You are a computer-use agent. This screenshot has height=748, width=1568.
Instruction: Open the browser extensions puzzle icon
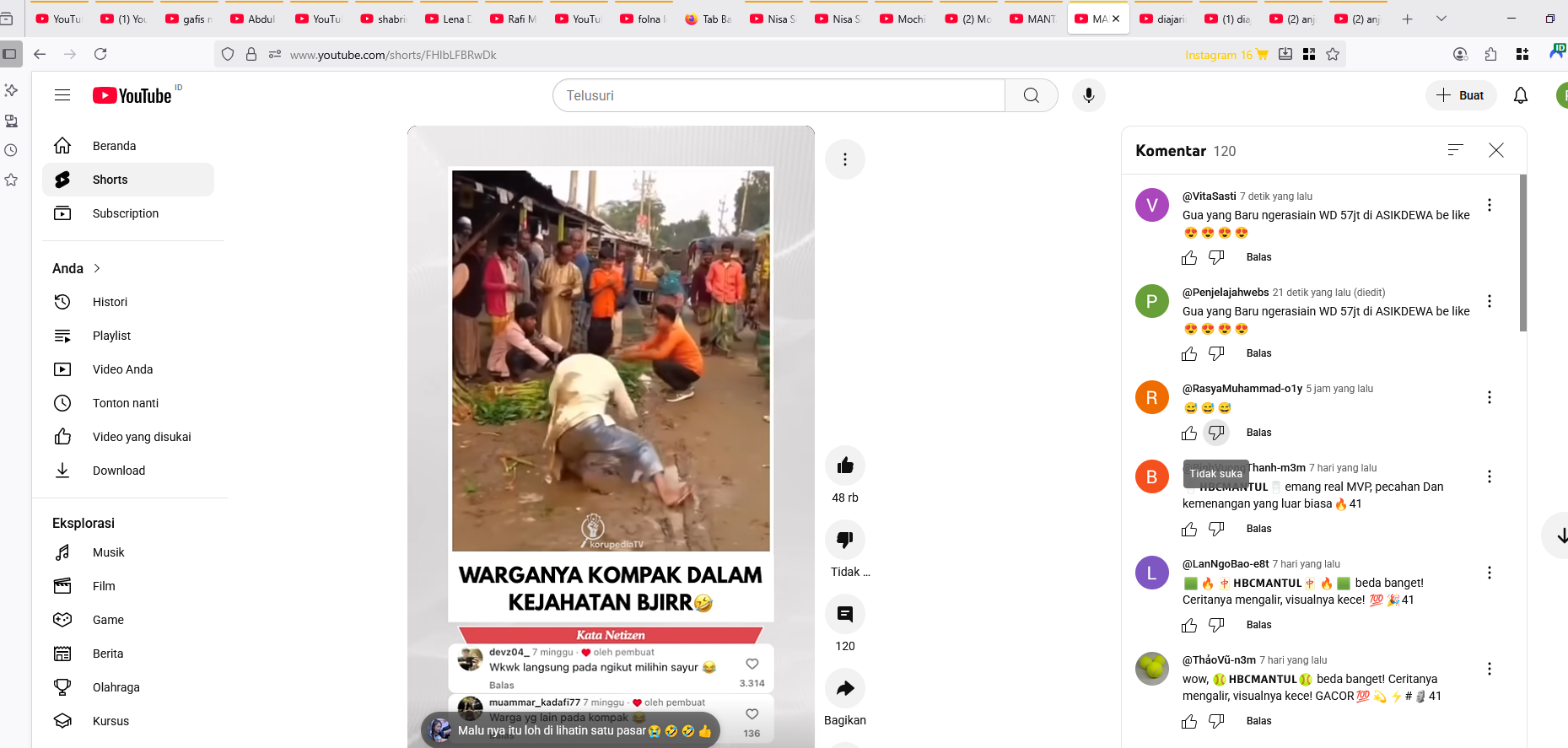1491,54
